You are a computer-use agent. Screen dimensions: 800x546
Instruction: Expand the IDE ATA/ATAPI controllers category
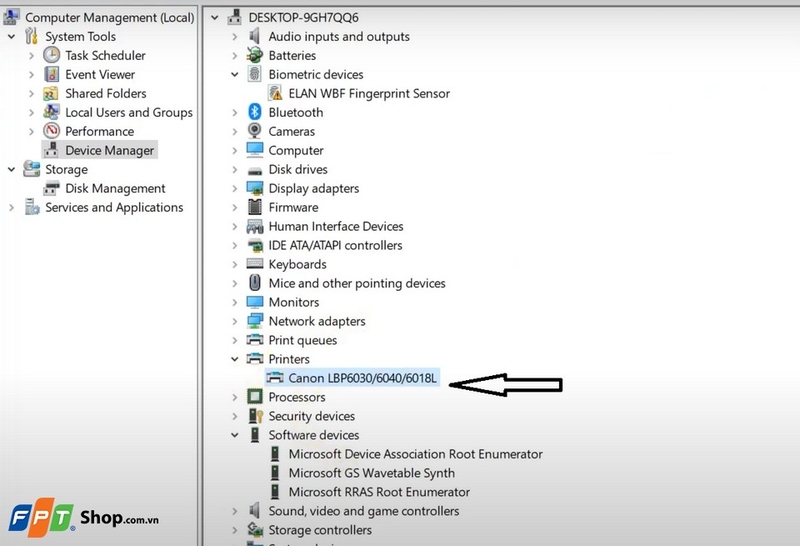coord(235,245)
